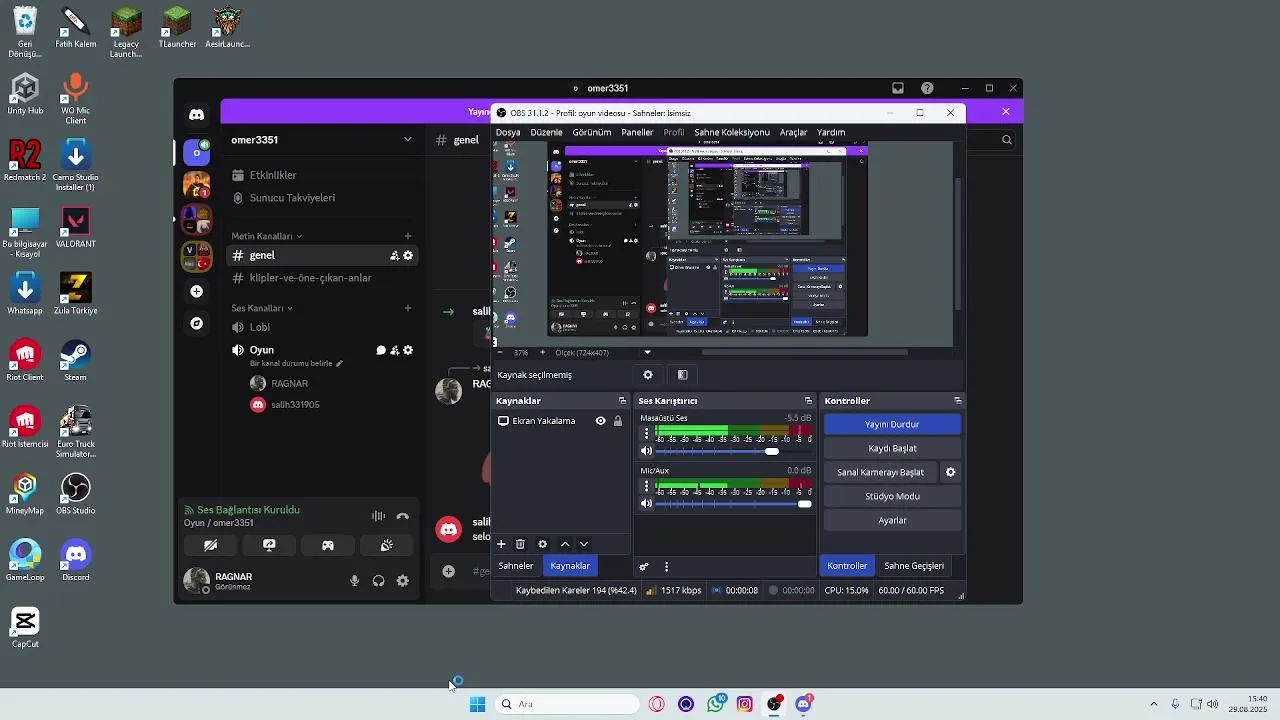This screenshot has height=720, width=1280.
Task: Add a source in OBS Kaynaklar panel
Action: click(x=501, y=544)
